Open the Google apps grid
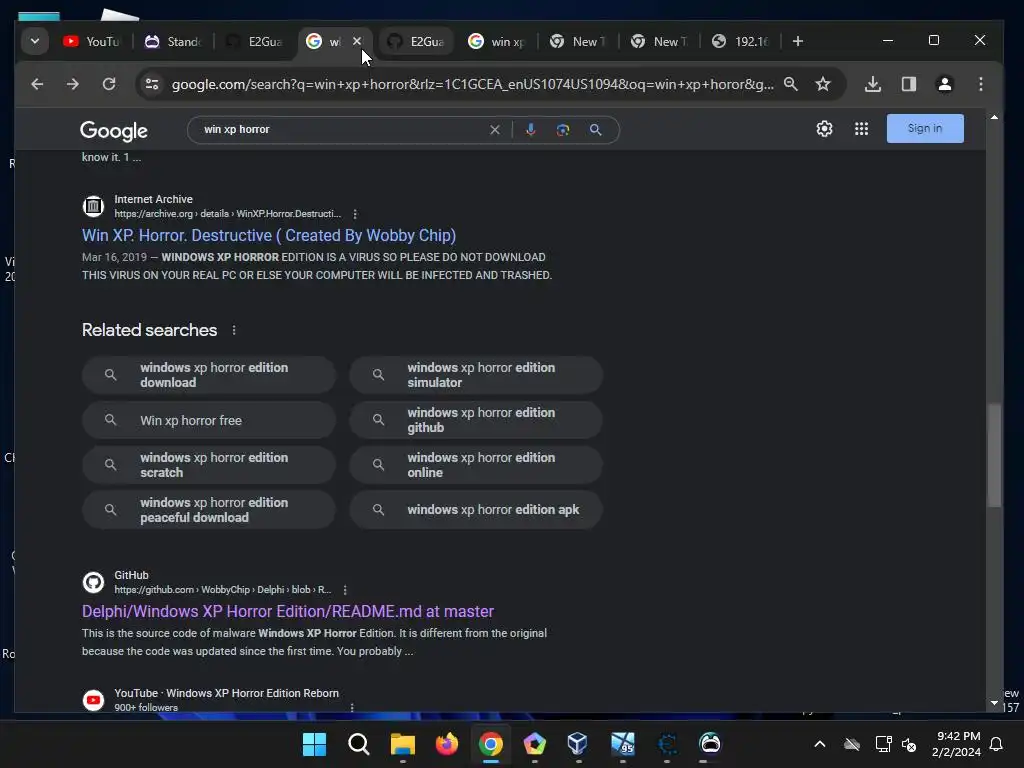Image resolution: width=1024 pixels, height=768 pixels. click(861, 129)
